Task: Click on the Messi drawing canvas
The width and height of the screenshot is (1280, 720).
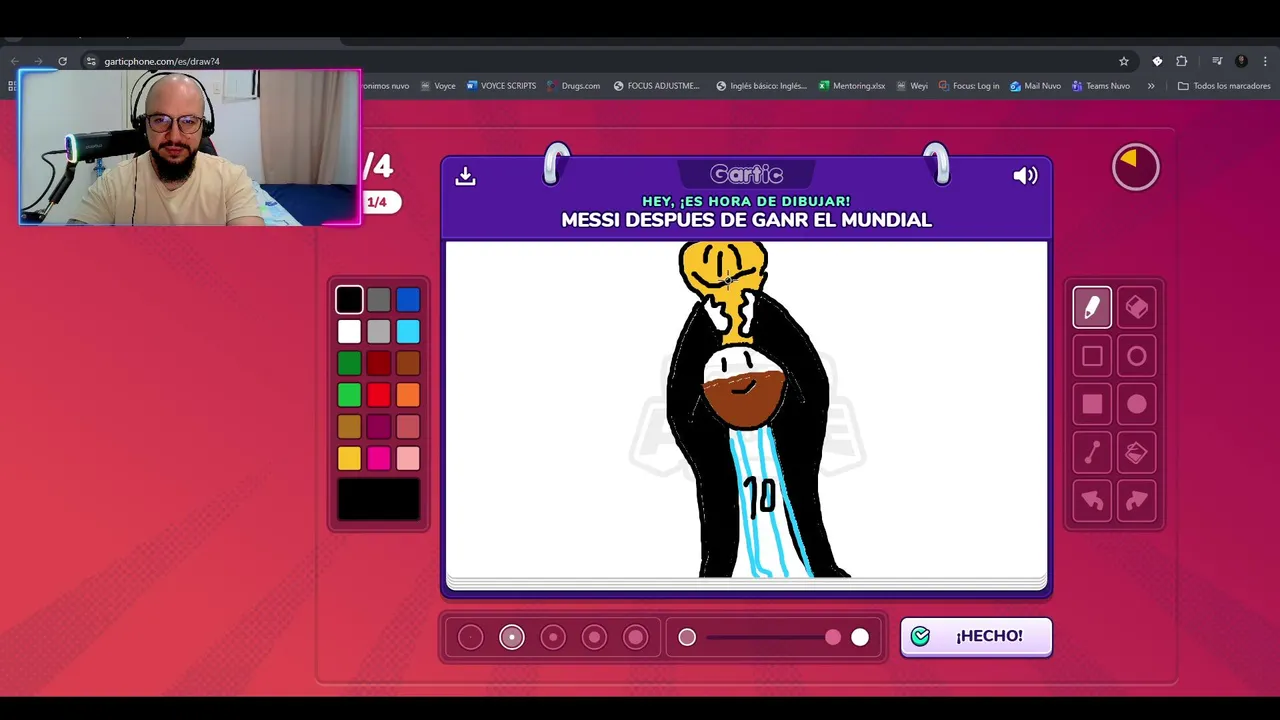Action: point(746,410)
